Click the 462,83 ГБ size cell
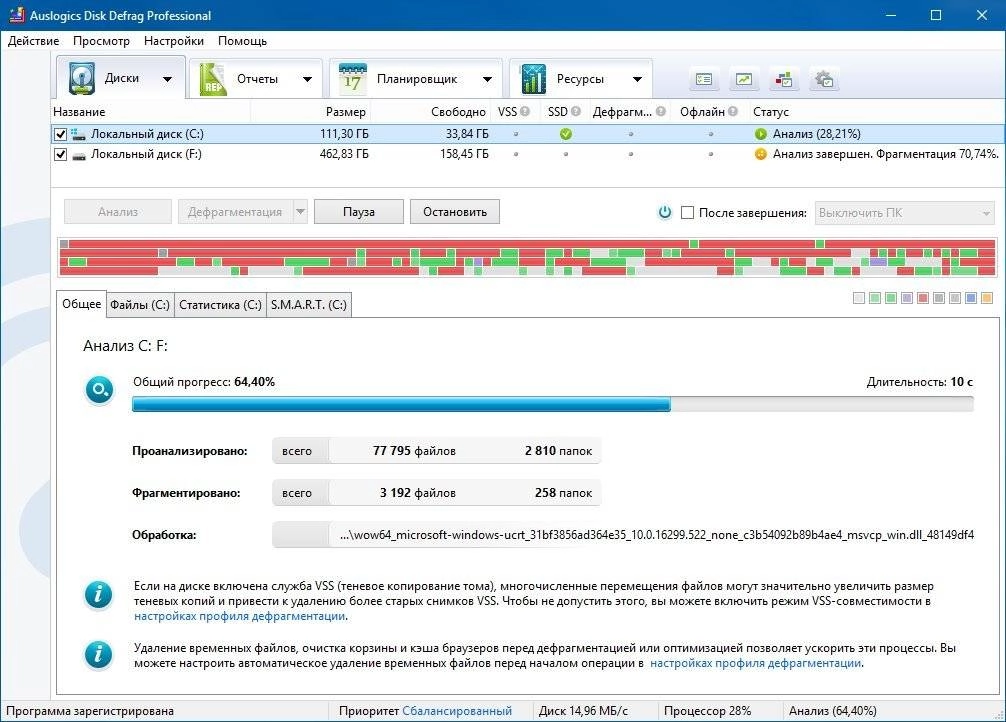Viewport: 1006px width, 722px height. point(344,154)
